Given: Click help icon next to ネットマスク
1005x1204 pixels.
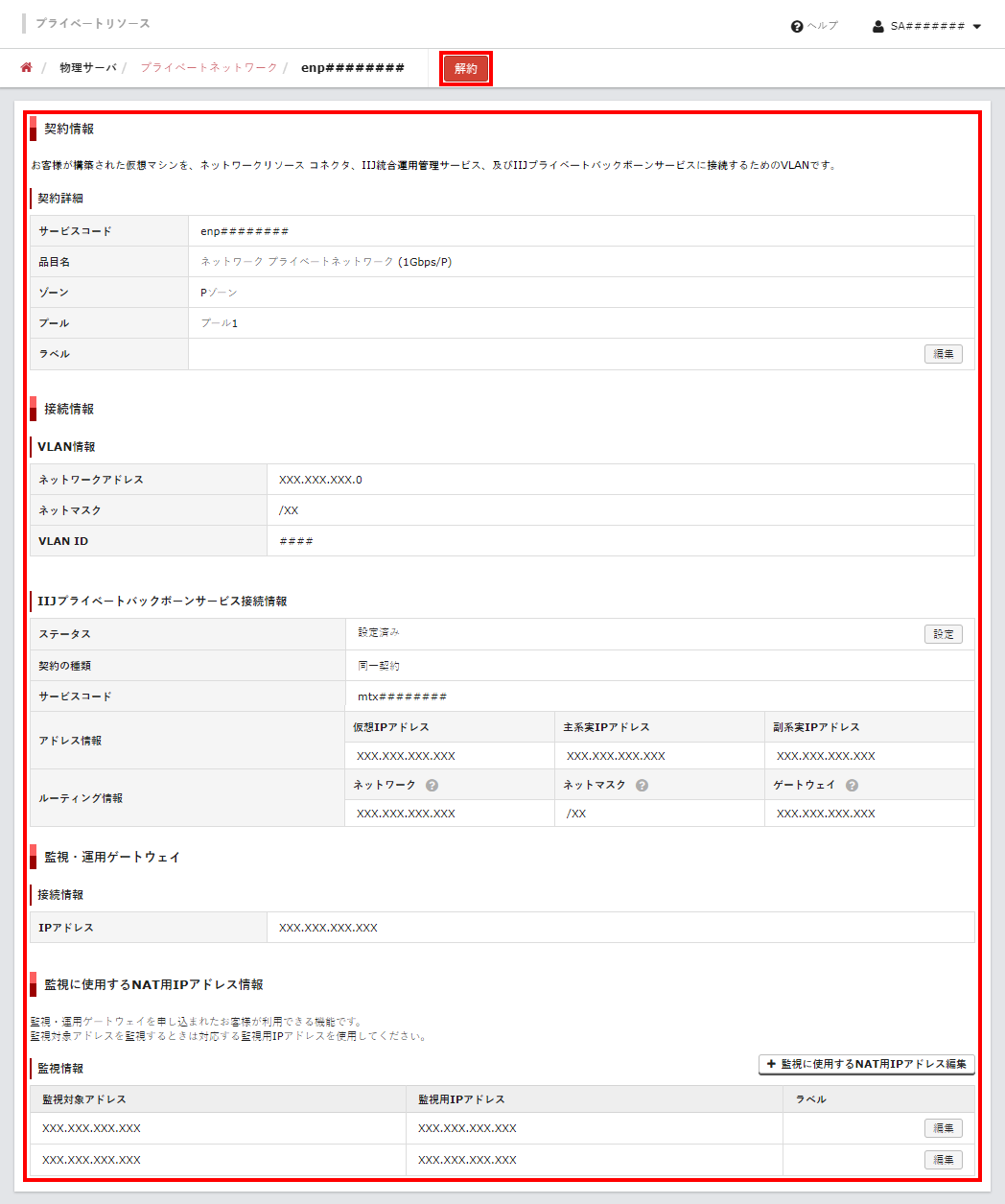Looking at the screenshot, I should click(x=642, y=785).
